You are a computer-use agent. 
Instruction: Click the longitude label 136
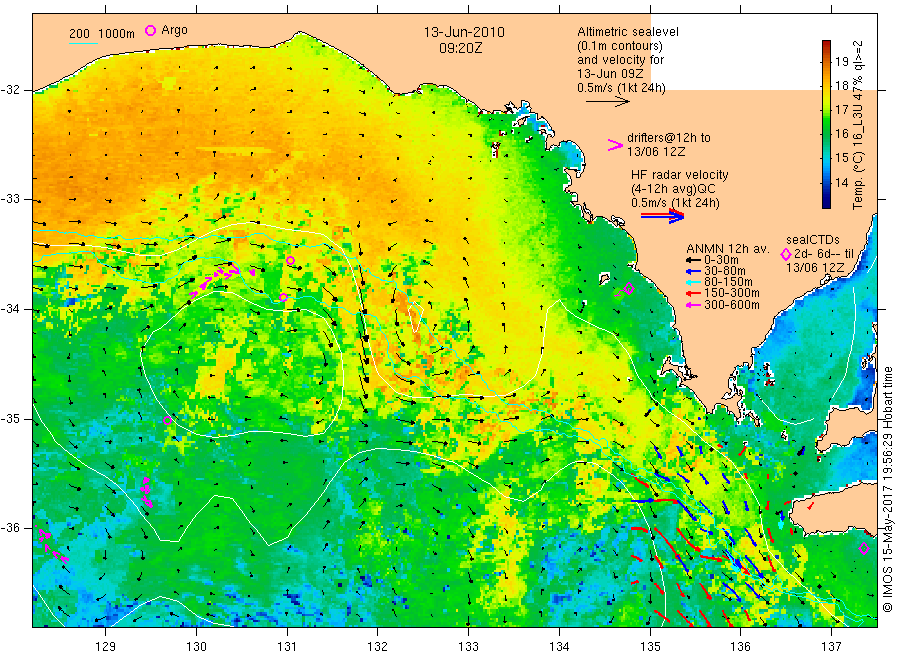point(741,646)
